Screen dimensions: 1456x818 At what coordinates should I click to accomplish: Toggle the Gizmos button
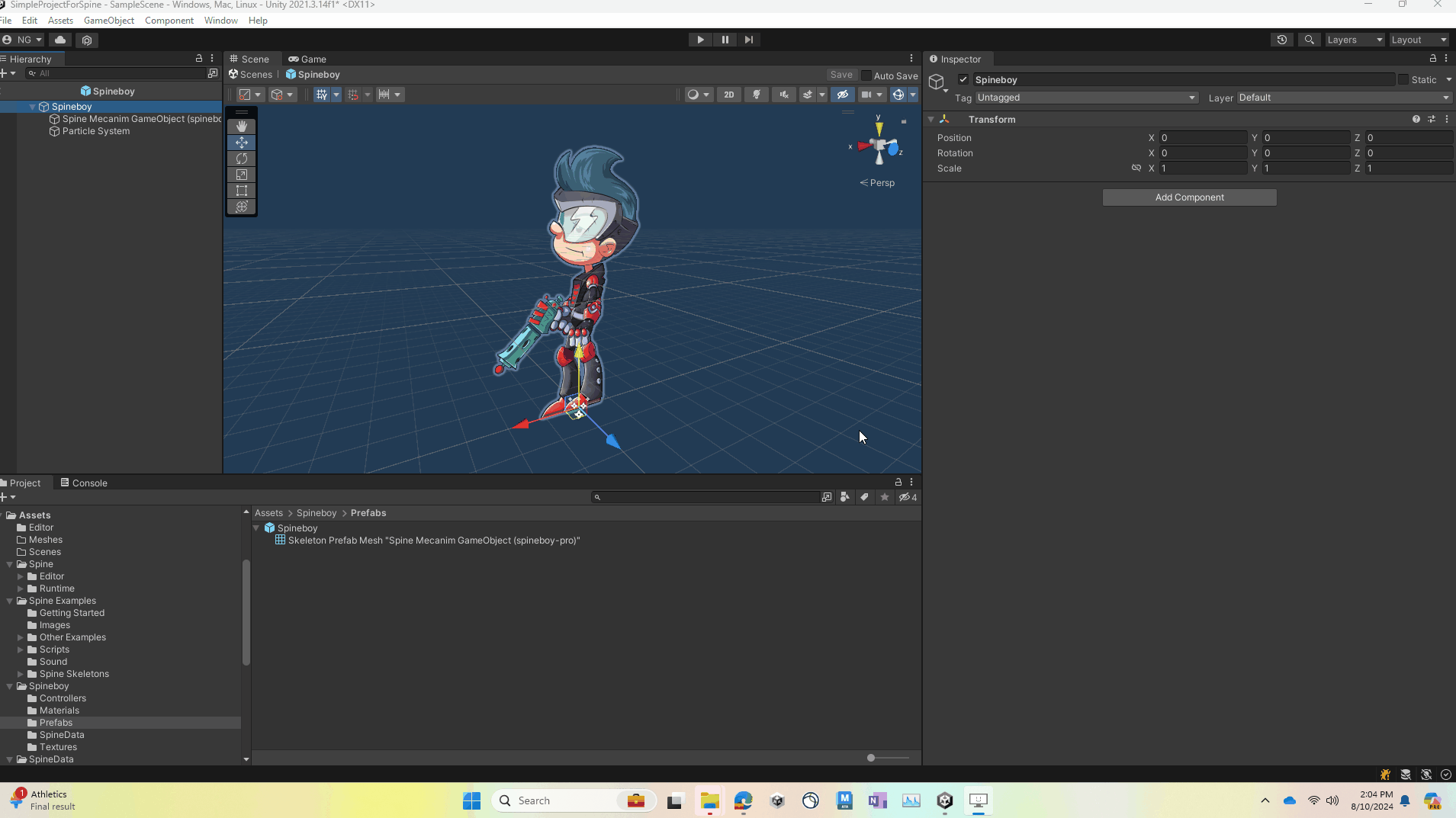tap(898, 95)
